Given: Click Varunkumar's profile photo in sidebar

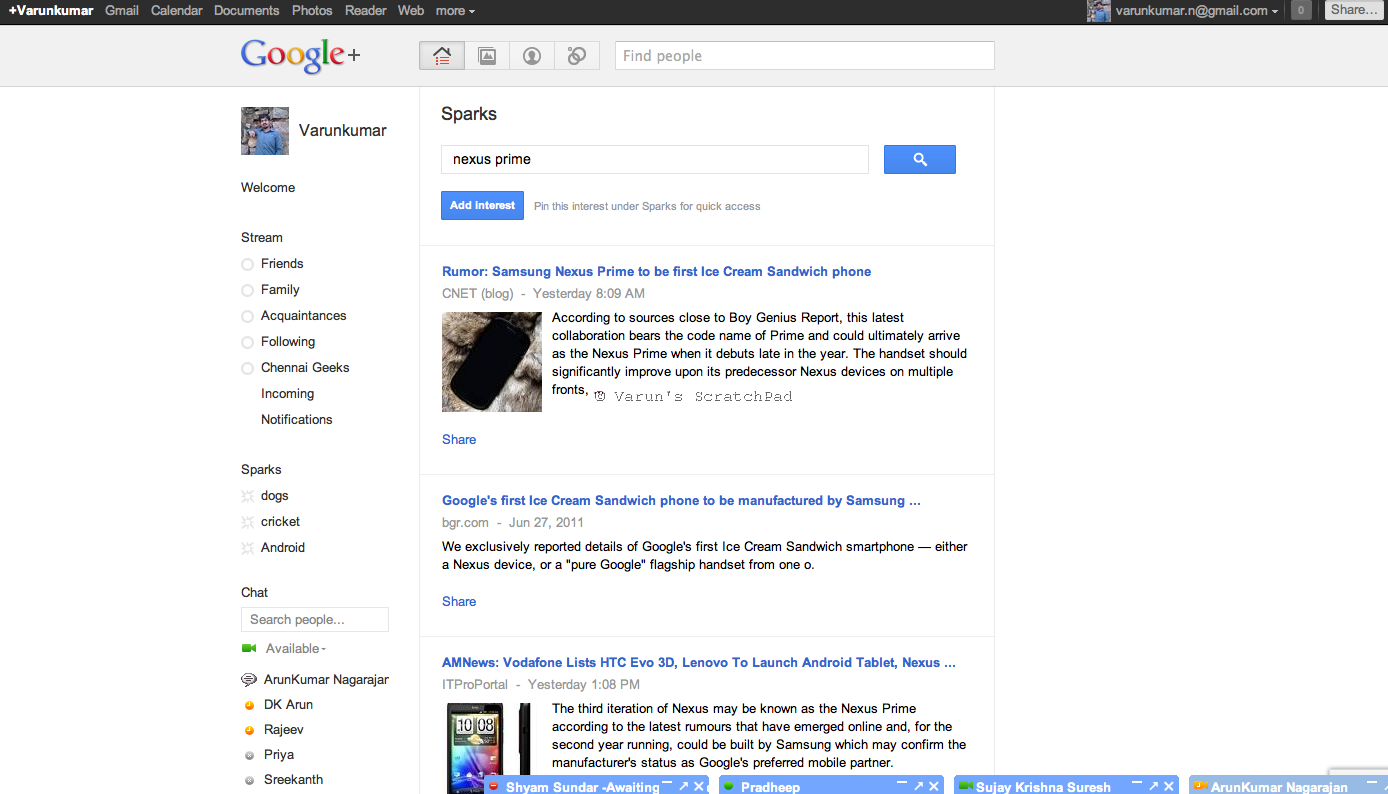Looking at the screenshot, I should point(265,131).
